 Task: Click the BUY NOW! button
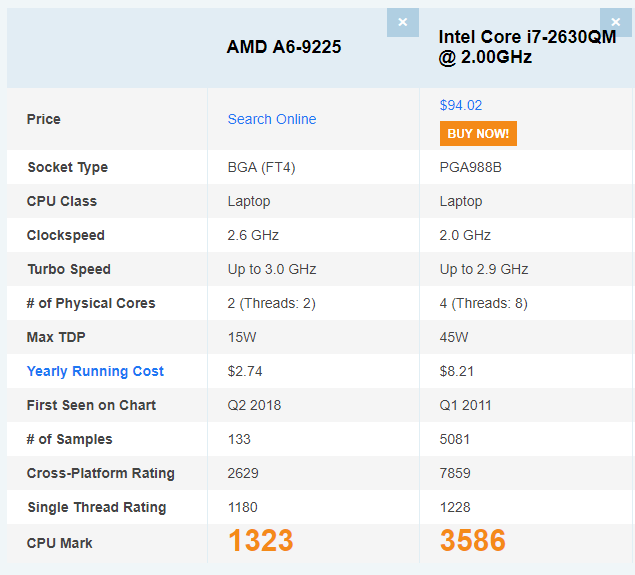(x=478, y=134)
